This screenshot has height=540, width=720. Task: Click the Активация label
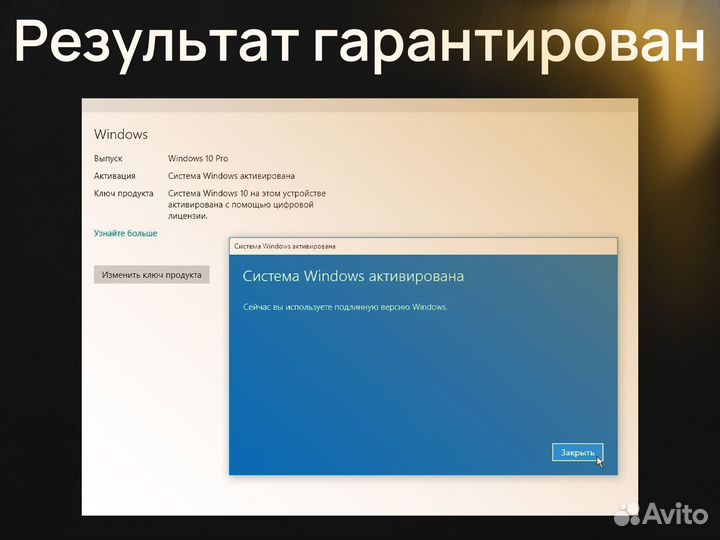[x=115, y=176]
